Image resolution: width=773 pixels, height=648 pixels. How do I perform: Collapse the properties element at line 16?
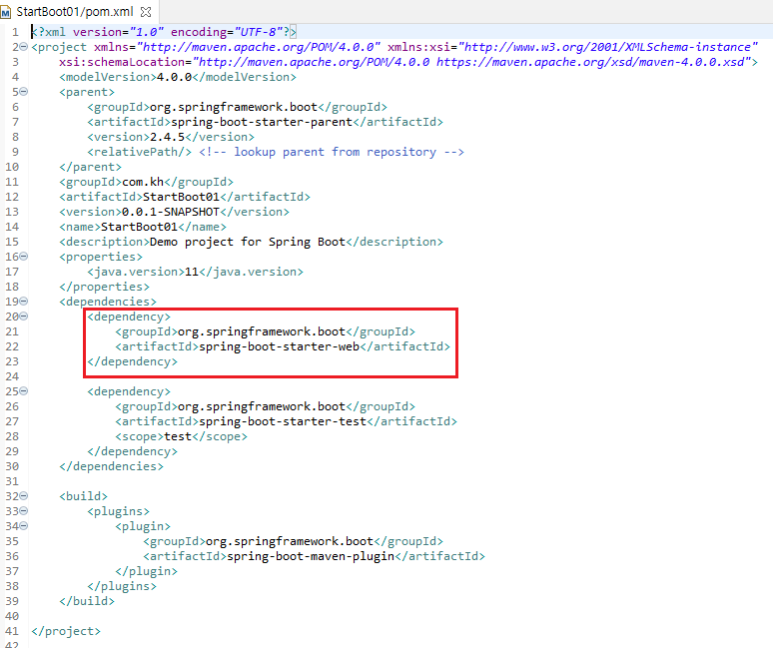click(x=24, y=256)
